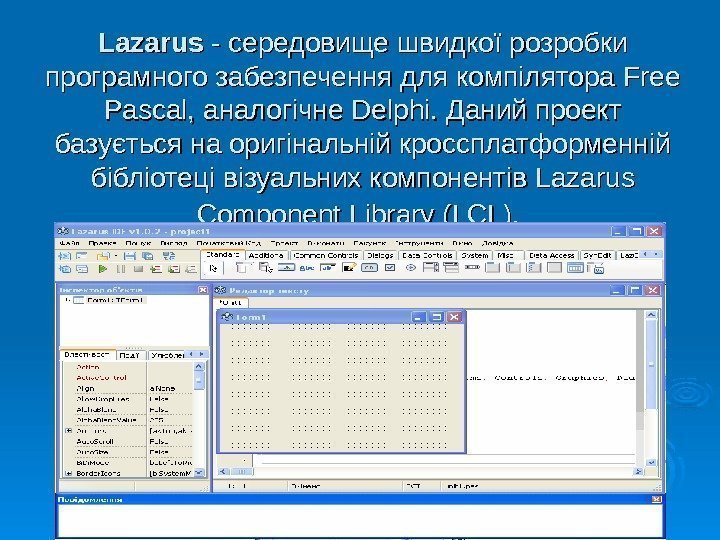Pick the TCheckBox component icon
This screenshot has height=540, width=720.
(390, 267)
